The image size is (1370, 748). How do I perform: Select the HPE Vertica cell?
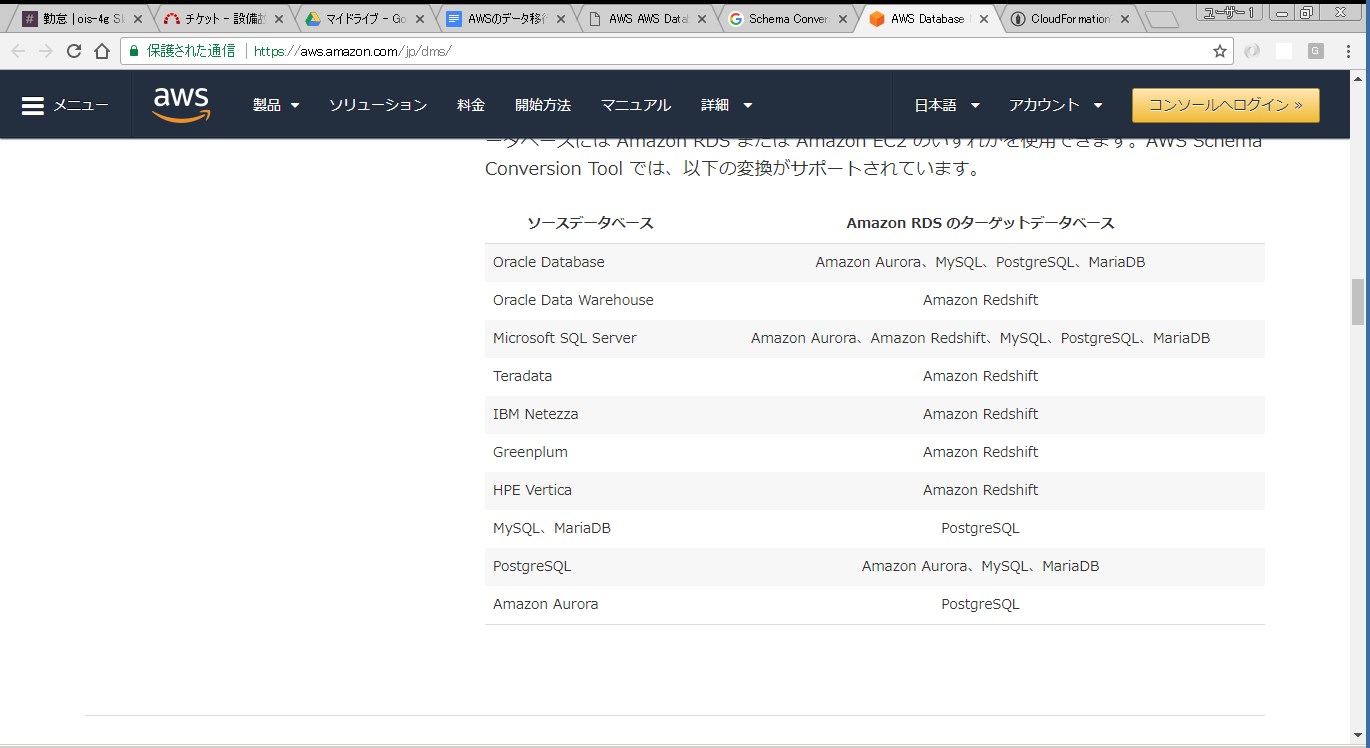click(x=532, y=490)
